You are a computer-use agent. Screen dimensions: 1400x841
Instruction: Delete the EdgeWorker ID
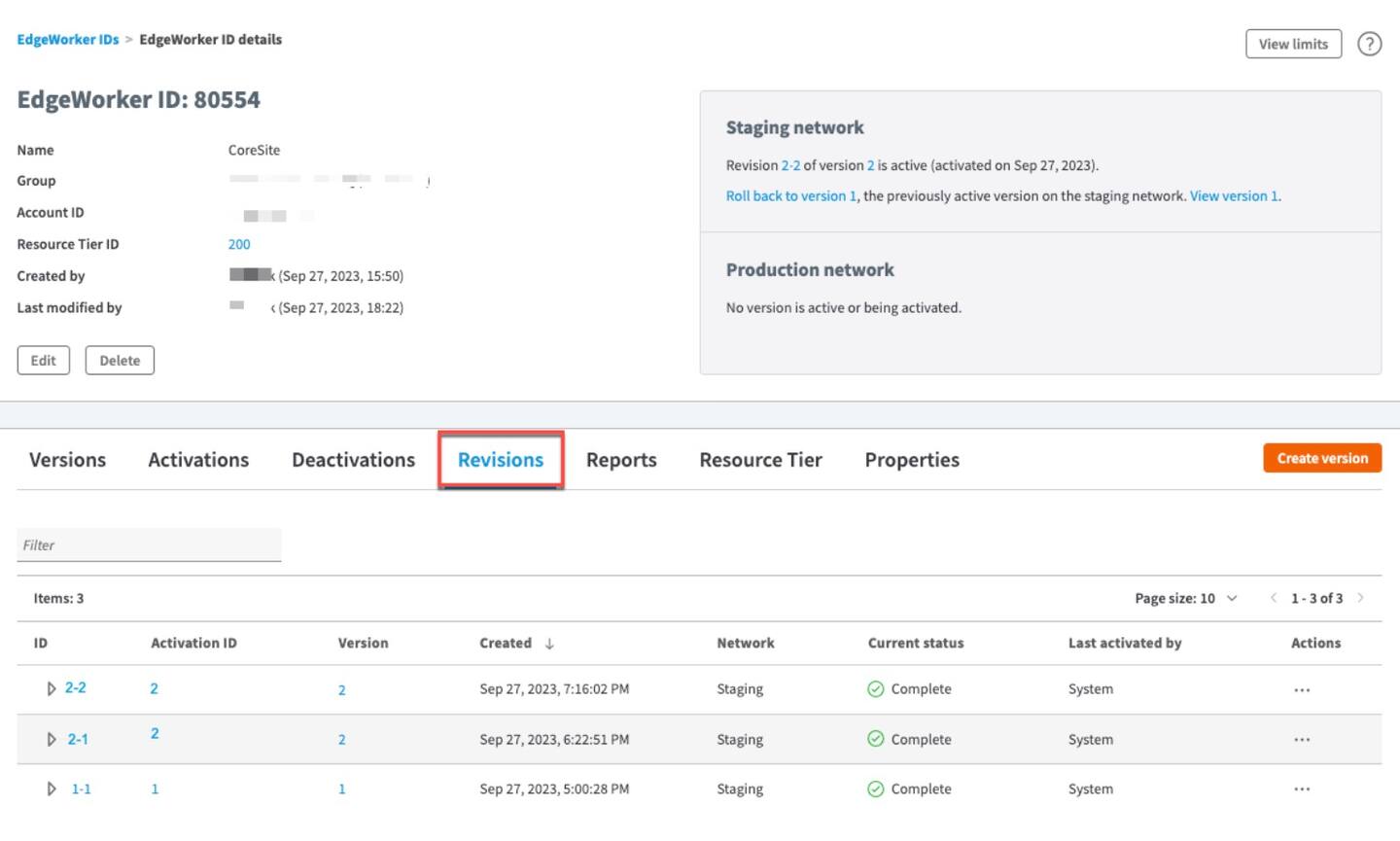point(120,361)
